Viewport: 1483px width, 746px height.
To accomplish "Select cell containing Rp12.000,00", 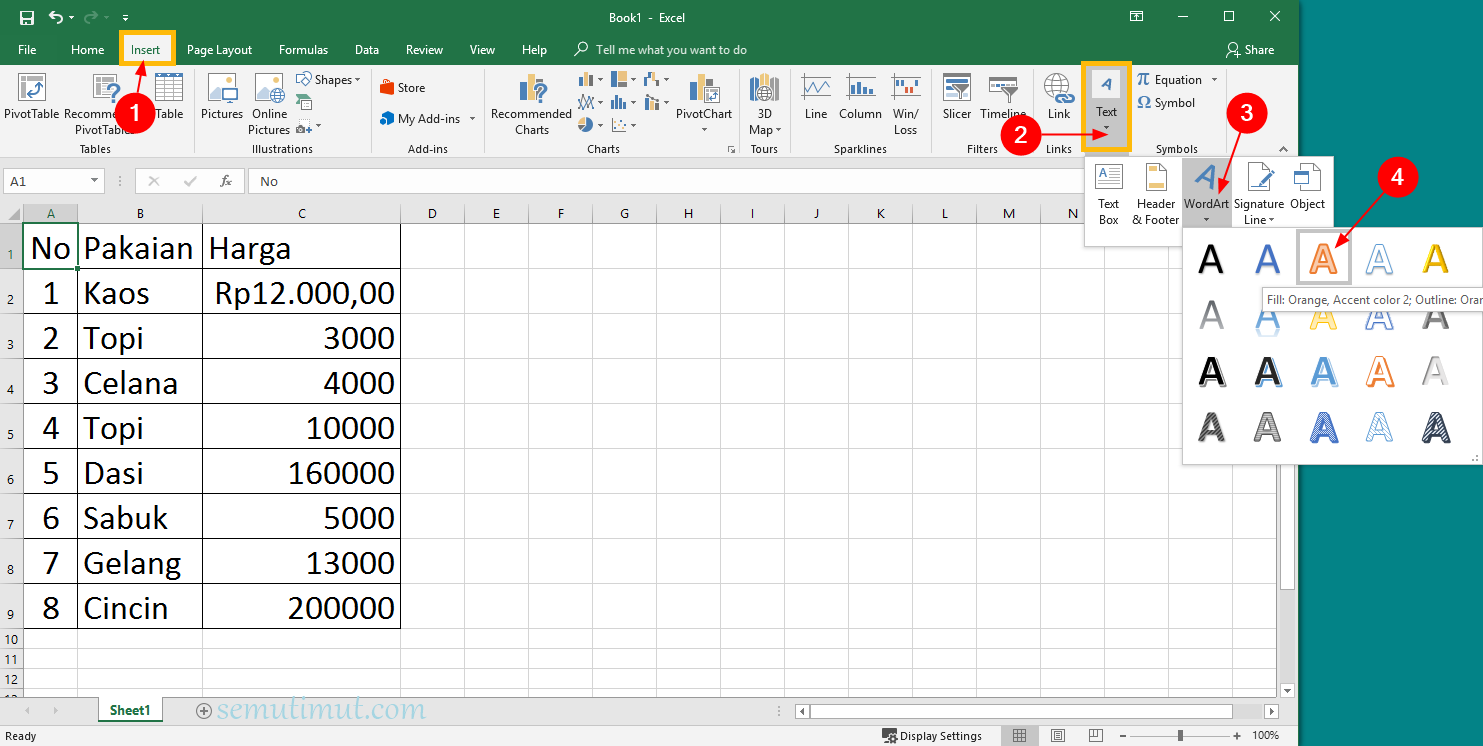I will [301, 292].
